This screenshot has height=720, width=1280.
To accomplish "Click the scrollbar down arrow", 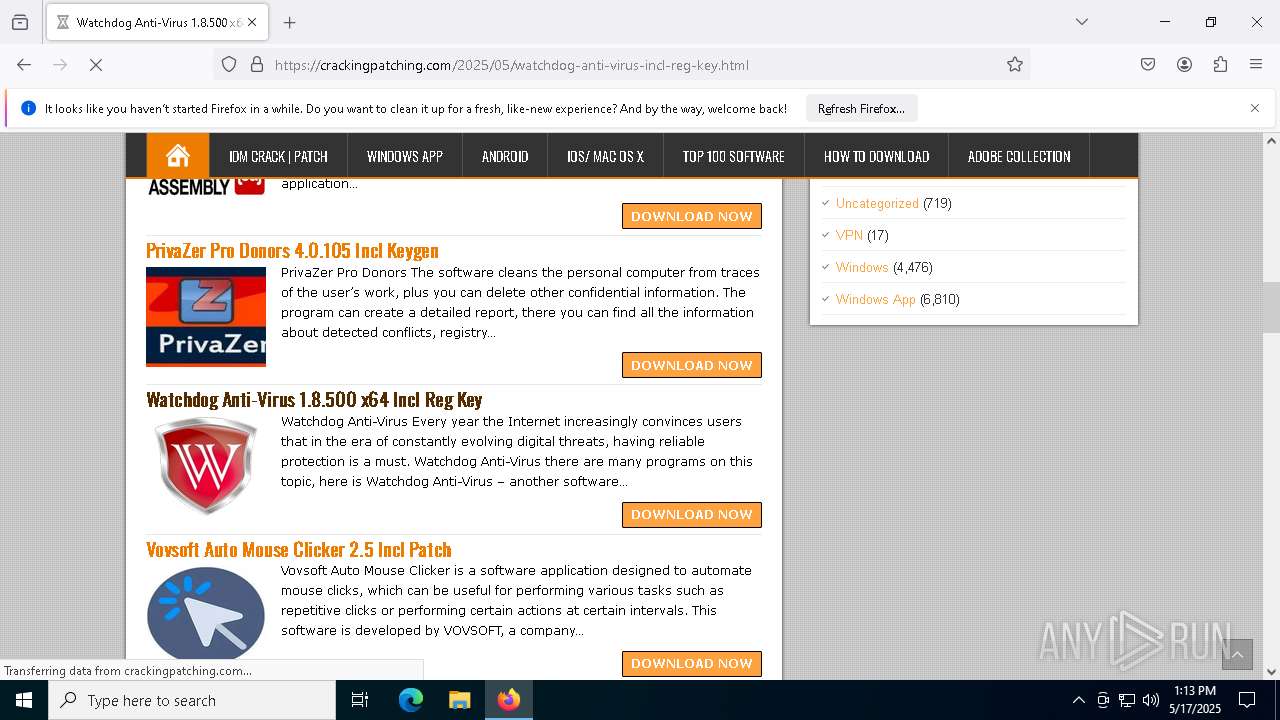I will click(x=1271, y=672).
